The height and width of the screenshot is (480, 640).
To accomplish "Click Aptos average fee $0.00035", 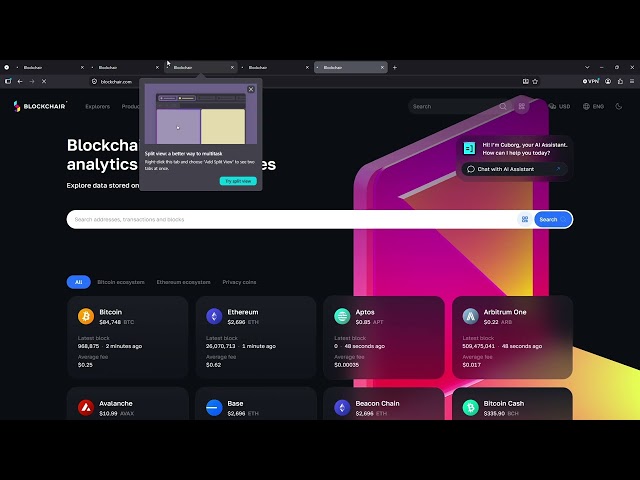I will (x=347, y=365).
